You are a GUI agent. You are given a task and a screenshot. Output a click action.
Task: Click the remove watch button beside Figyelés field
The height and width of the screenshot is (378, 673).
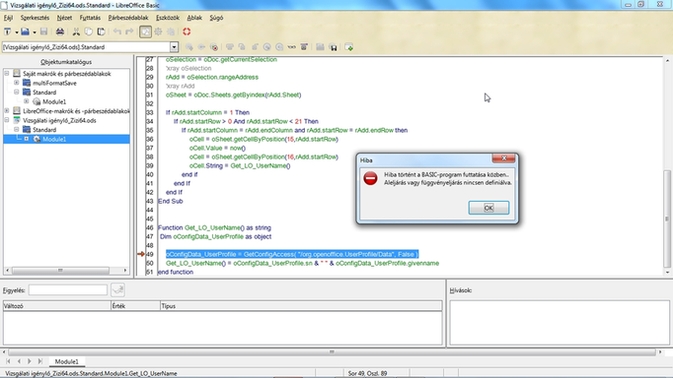(x=118, y=290)
